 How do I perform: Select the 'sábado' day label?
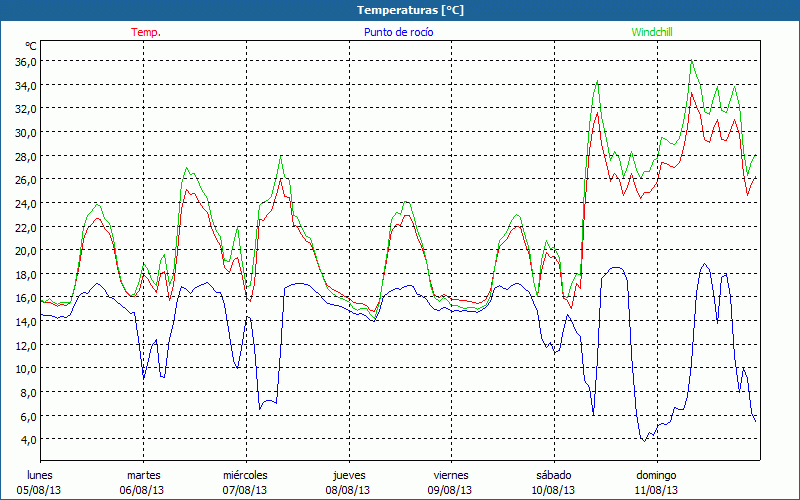552,475
